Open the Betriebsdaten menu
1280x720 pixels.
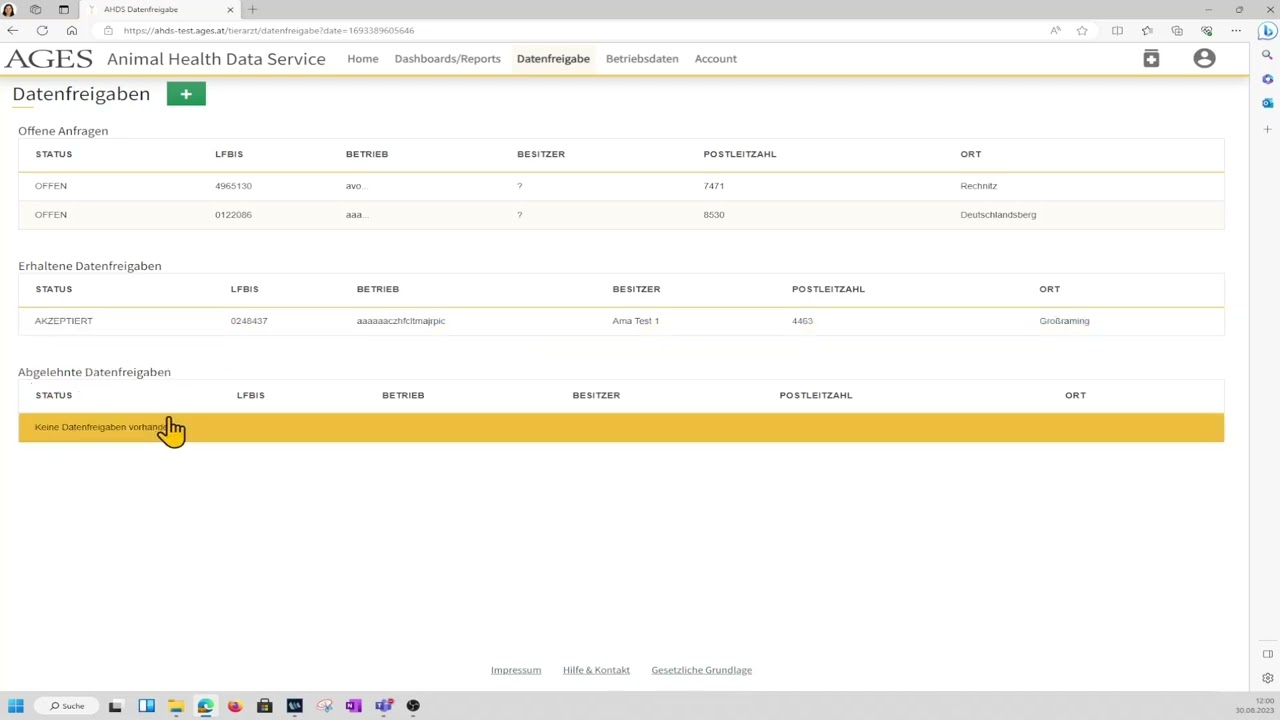pos(642,59)
